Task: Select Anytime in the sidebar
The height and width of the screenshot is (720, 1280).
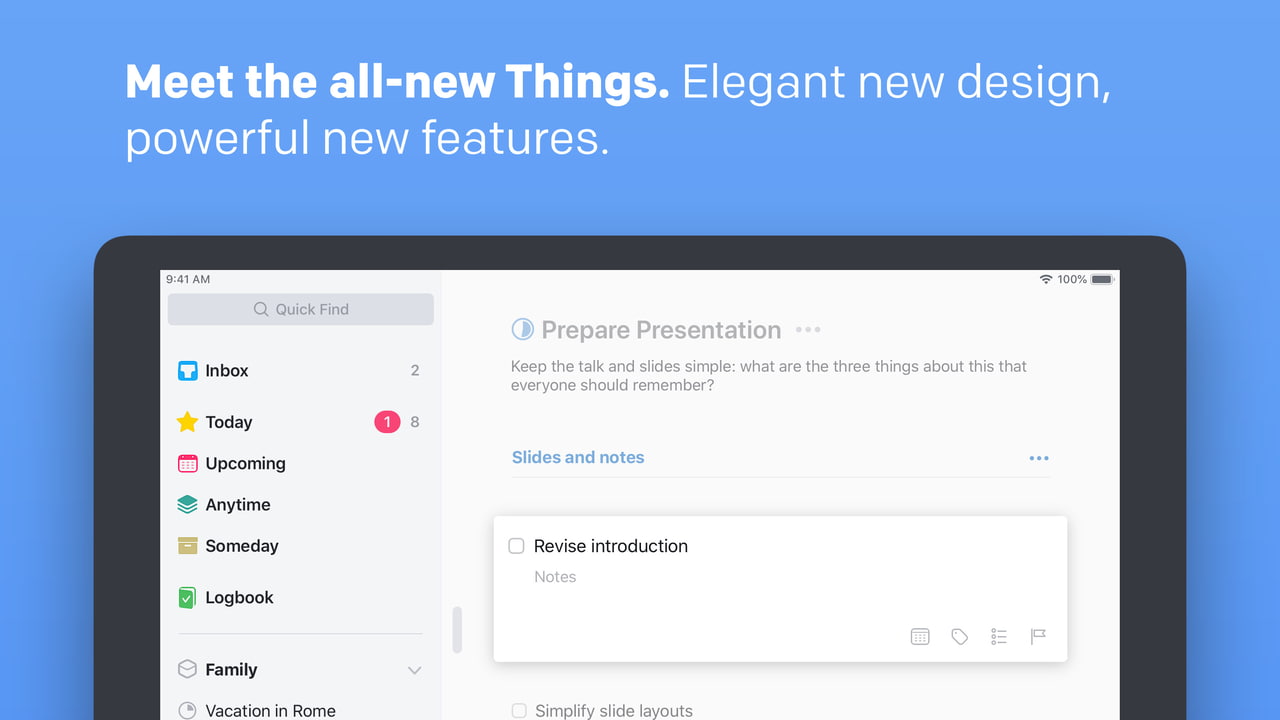Action: [x=237, y=505]
